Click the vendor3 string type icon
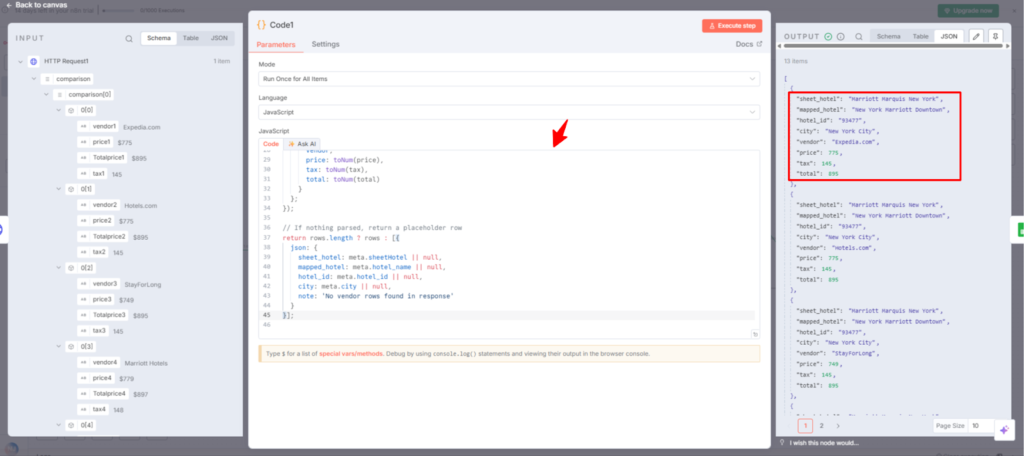The image size is (1024, 456). click(83, 284)
